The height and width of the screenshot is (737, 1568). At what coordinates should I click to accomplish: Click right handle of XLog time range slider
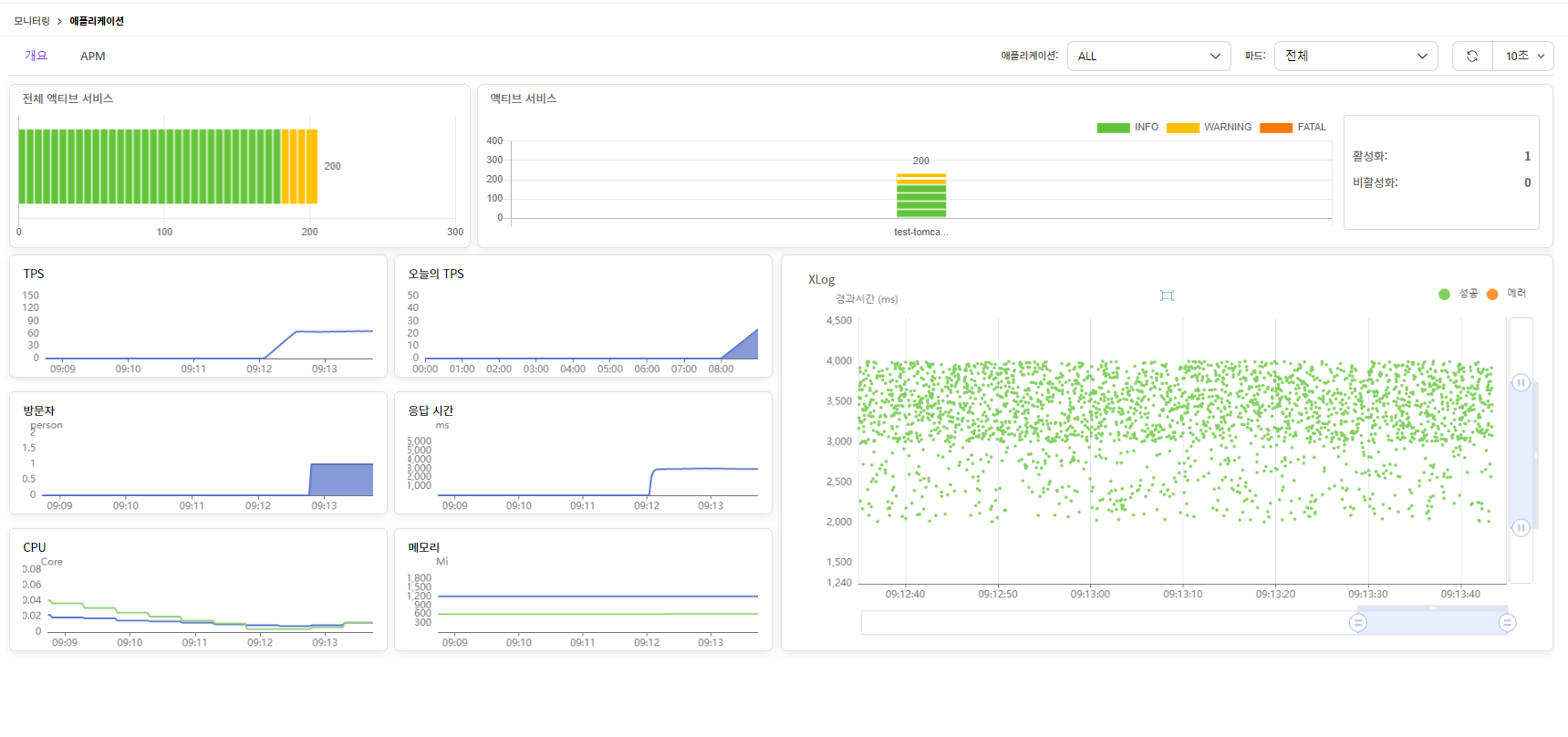(1508, 623)
